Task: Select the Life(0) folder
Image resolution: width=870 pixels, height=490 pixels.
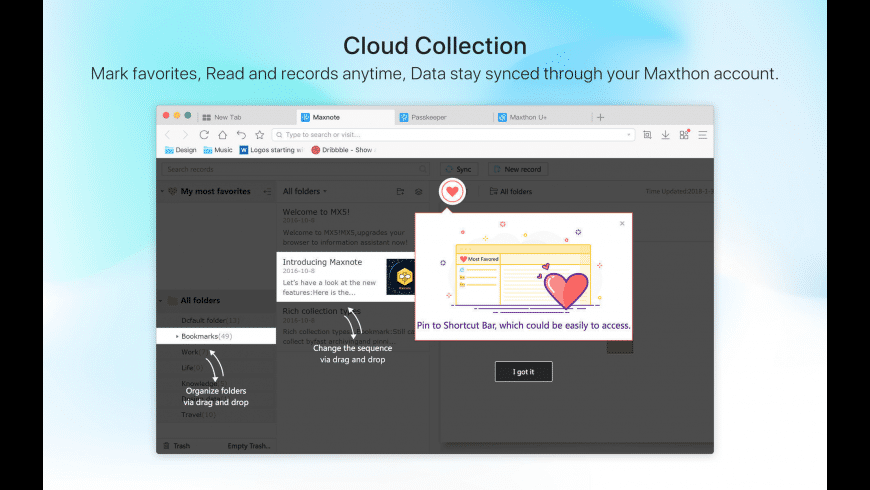Action: [x=192, y=367]
